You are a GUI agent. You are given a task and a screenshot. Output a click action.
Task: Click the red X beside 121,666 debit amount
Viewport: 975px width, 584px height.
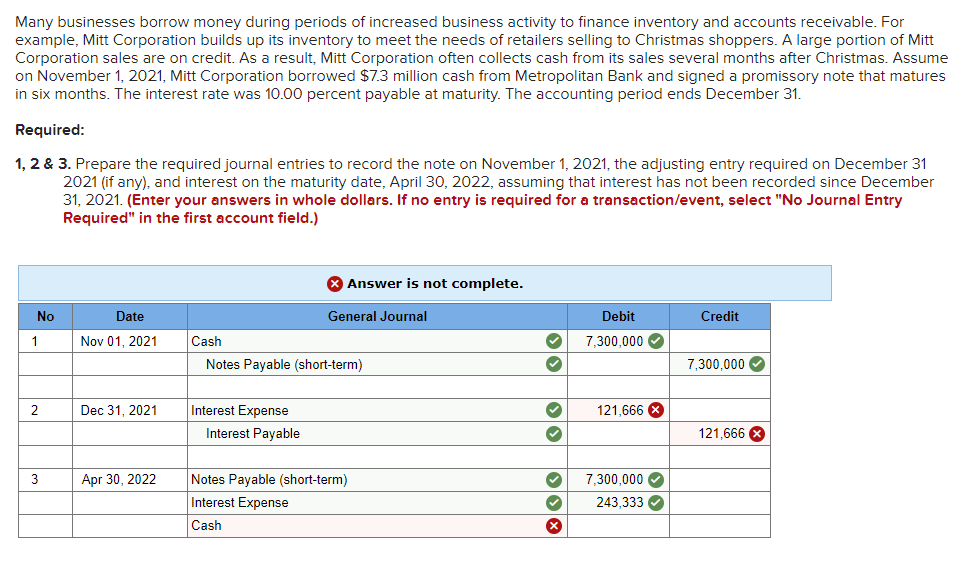tap(655, 409)
